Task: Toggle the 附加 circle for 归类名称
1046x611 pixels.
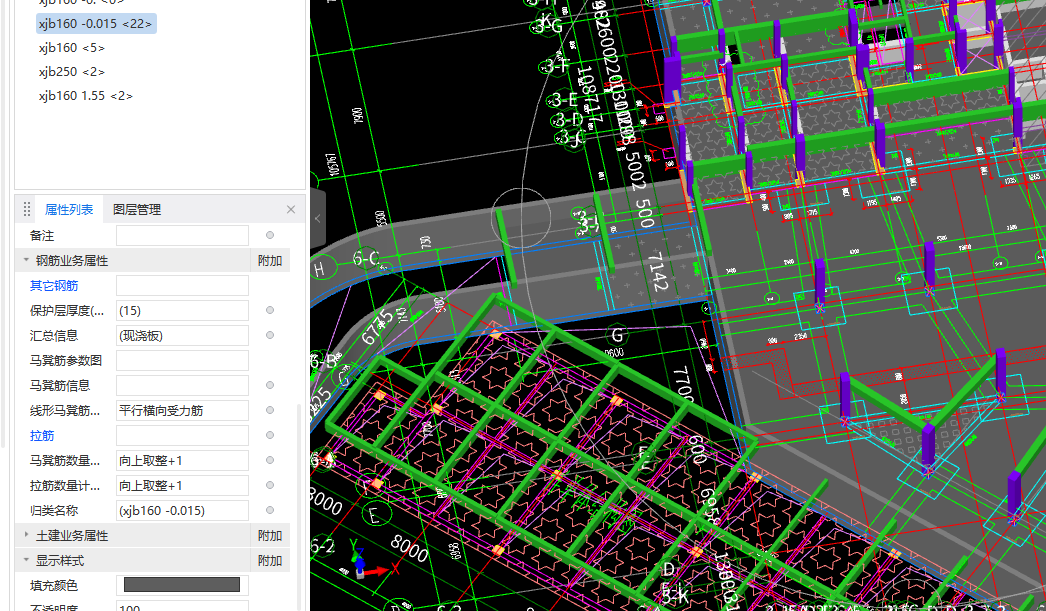Action: [x=270, y=510]
